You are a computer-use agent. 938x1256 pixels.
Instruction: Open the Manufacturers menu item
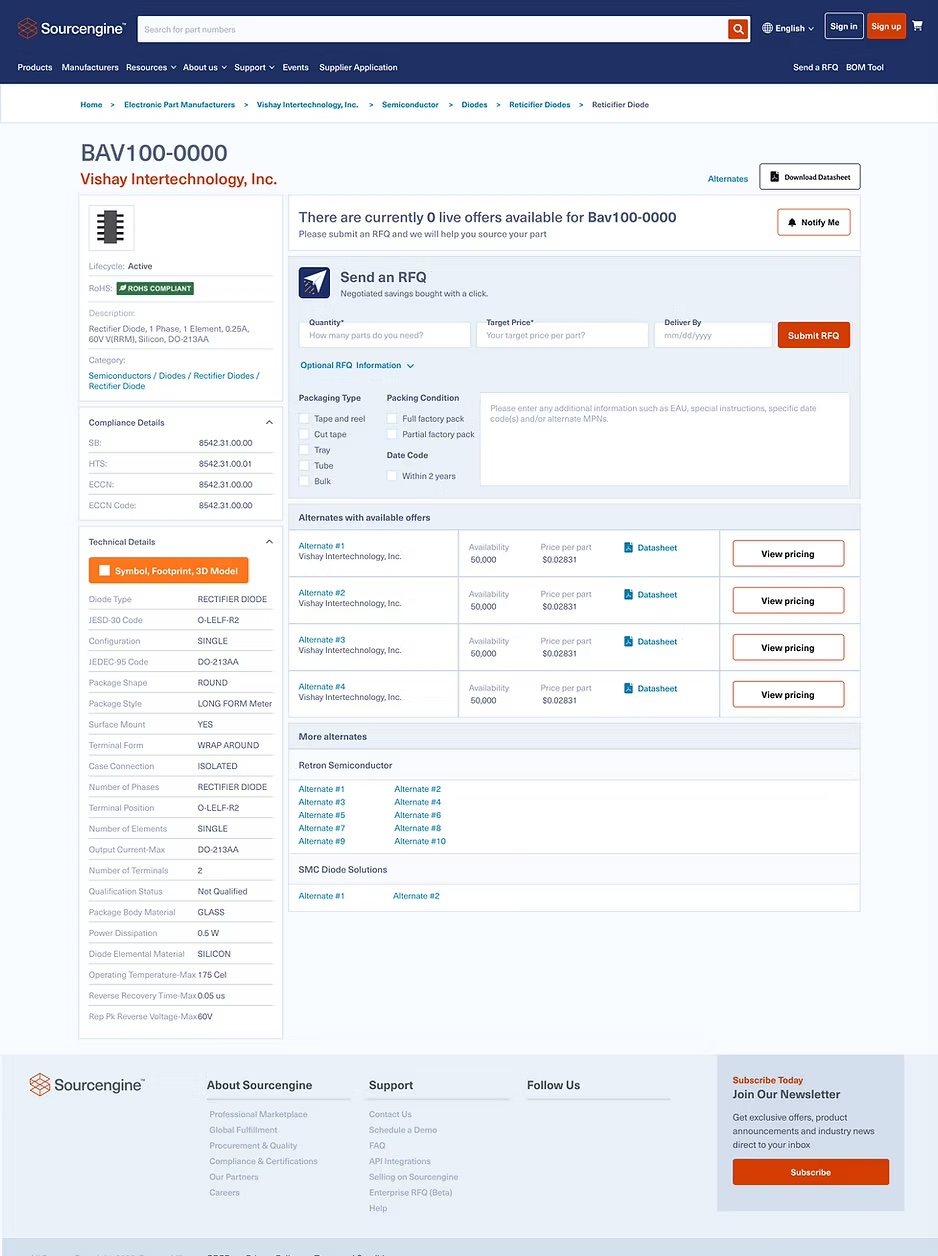[x=90, y=67]
